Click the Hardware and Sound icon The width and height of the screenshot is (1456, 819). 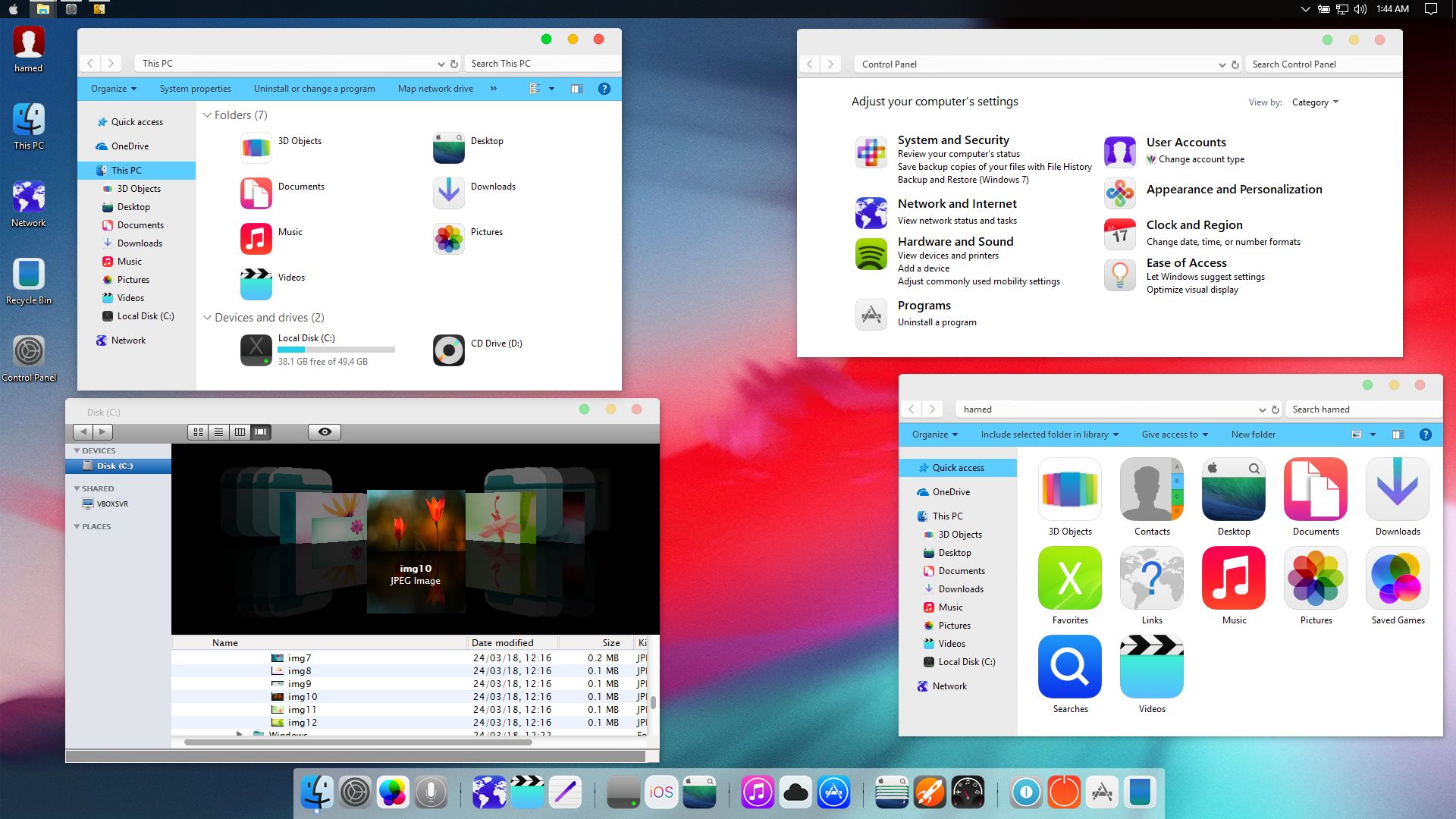click(871, 254)
